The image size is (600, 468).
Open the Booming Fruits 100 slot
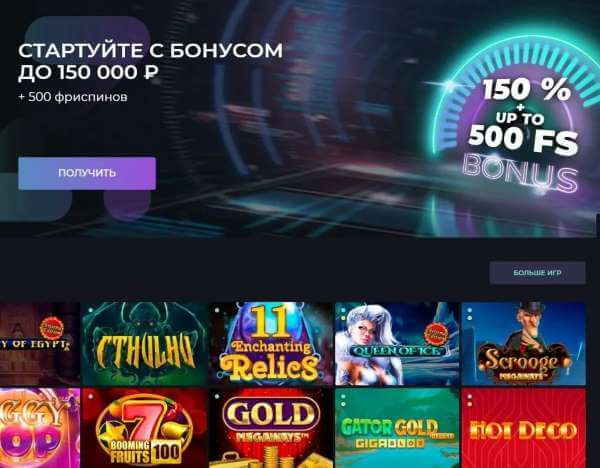pyautogui.click(x=144, y=428)
